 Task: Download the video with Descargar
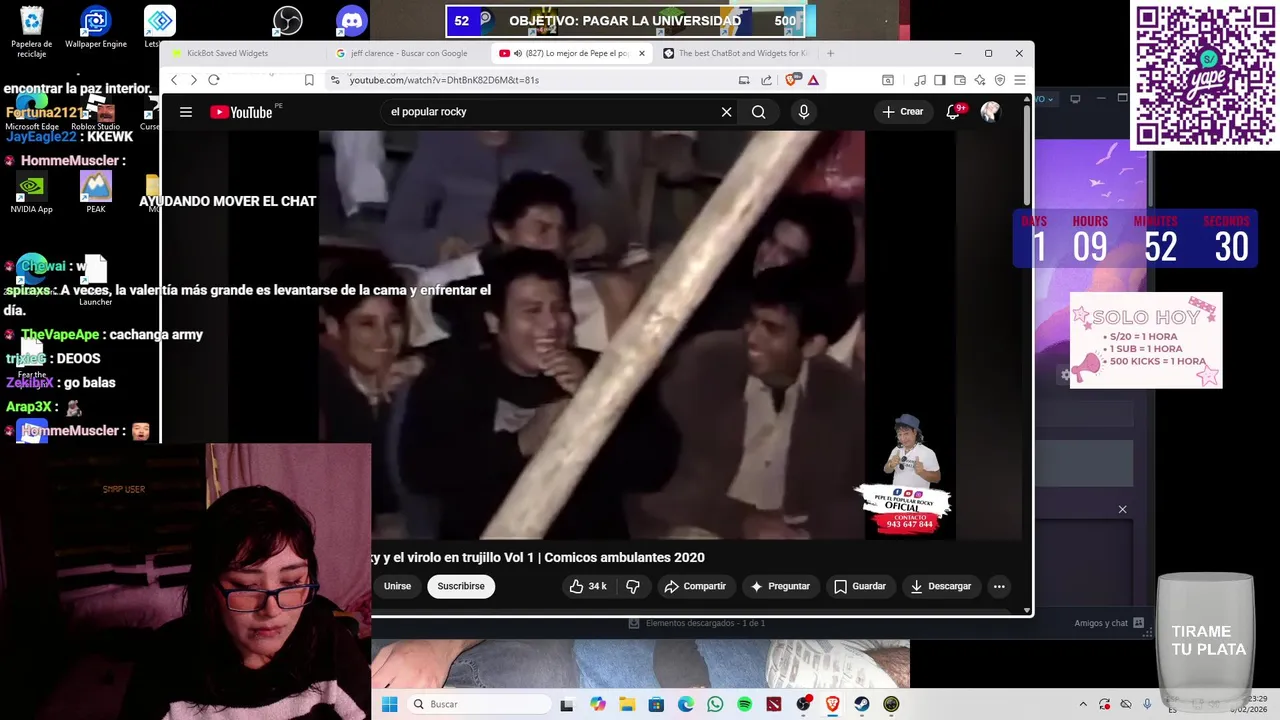pos(941,586)
